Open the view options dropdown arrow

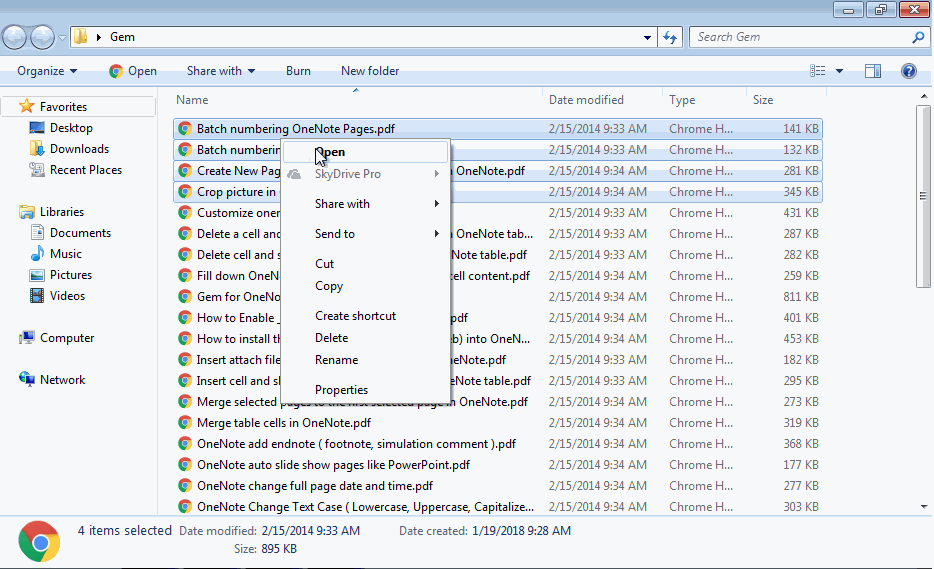(x=839, y=71)
